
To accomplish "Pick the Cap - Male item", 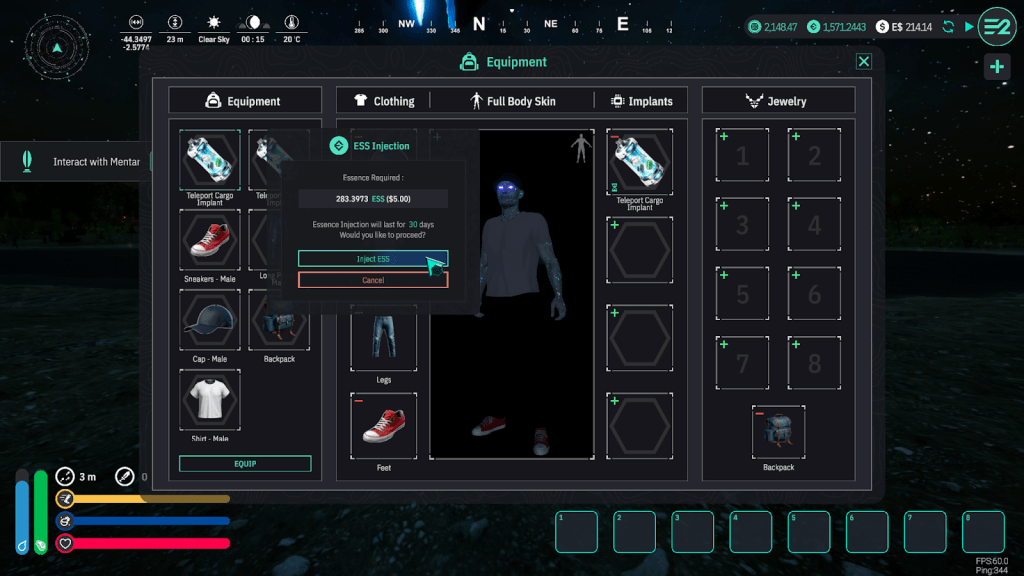I will click(x=210, y=321).
